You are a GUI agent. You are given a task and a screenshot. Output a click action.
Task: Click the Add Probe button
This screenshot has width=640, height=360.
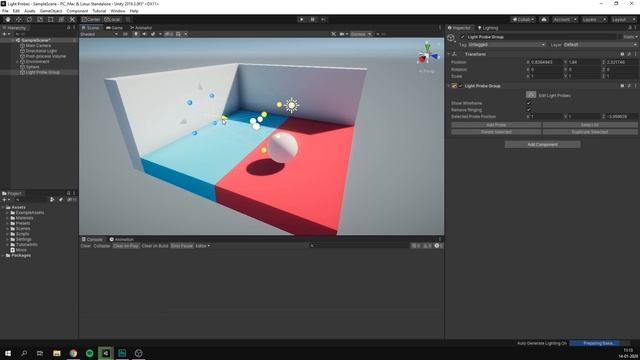click(496, 125)
